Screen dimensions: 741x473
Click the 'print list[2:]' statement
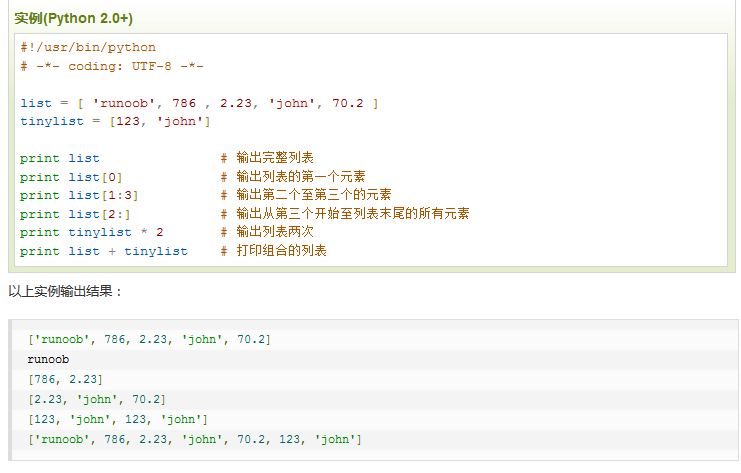[75, 214]
